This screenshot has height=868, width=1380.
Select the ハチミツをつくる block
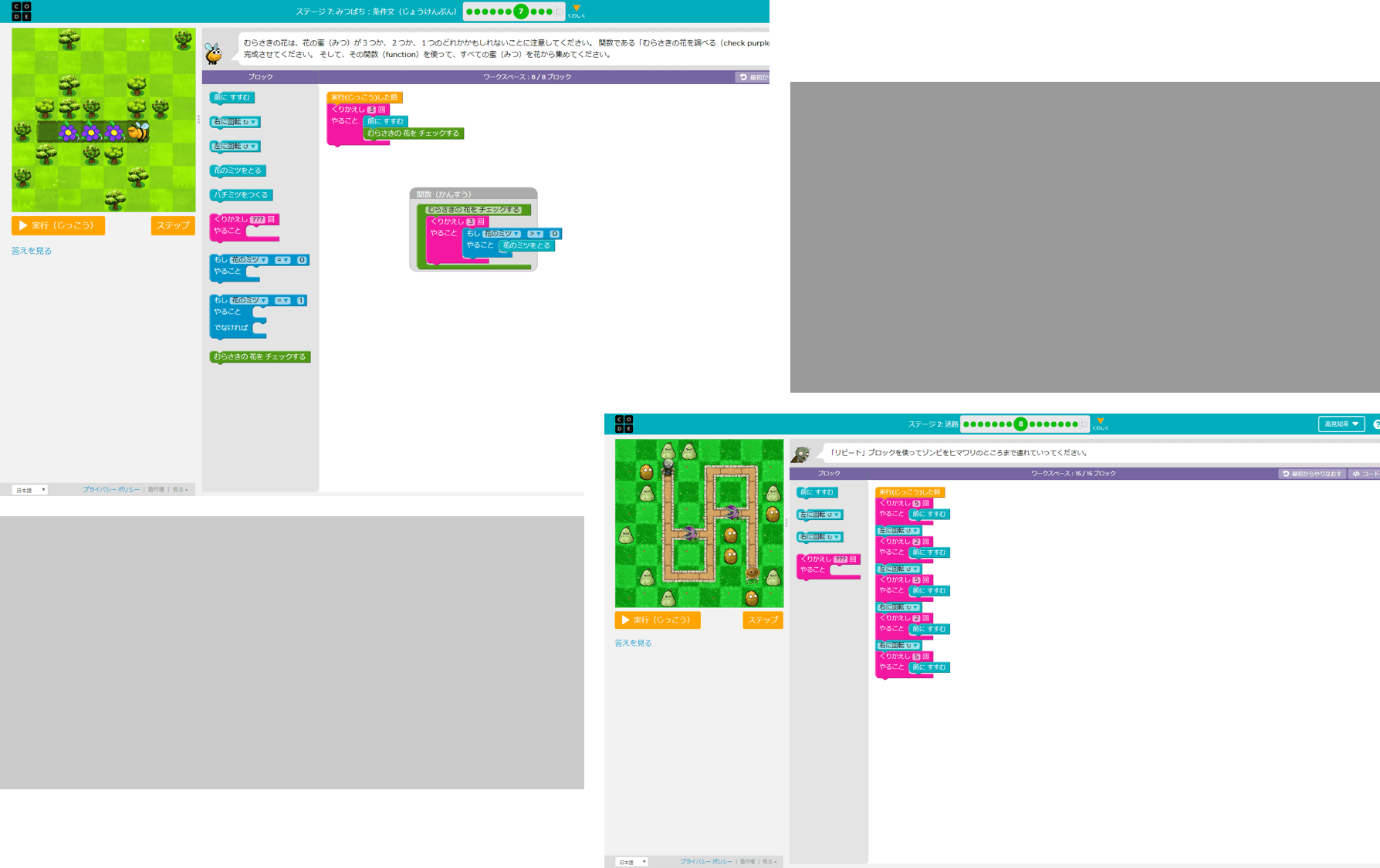(241, 194)
